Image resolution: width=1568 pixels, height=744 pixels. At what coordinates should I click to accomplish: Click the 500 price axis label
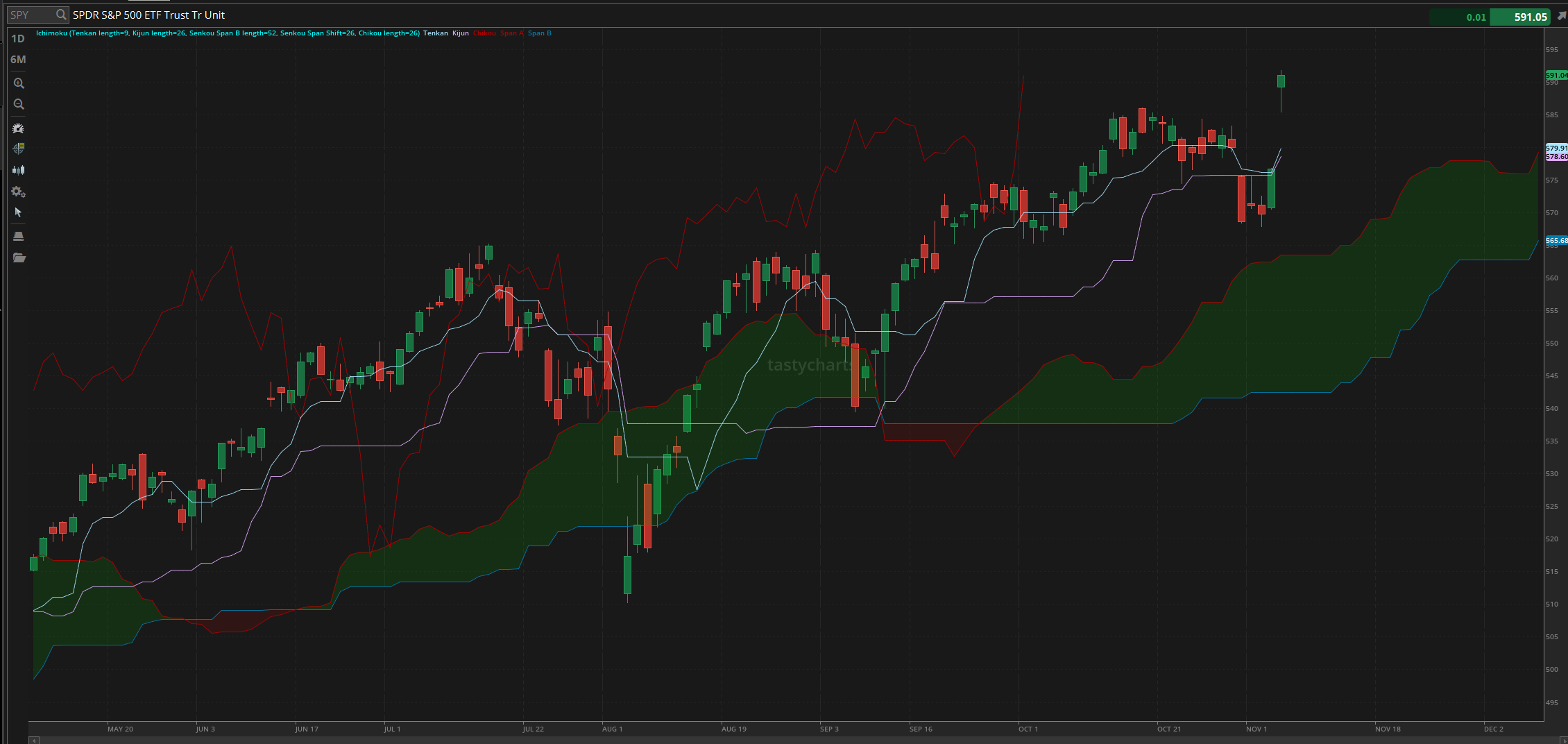coord(1552,669)
